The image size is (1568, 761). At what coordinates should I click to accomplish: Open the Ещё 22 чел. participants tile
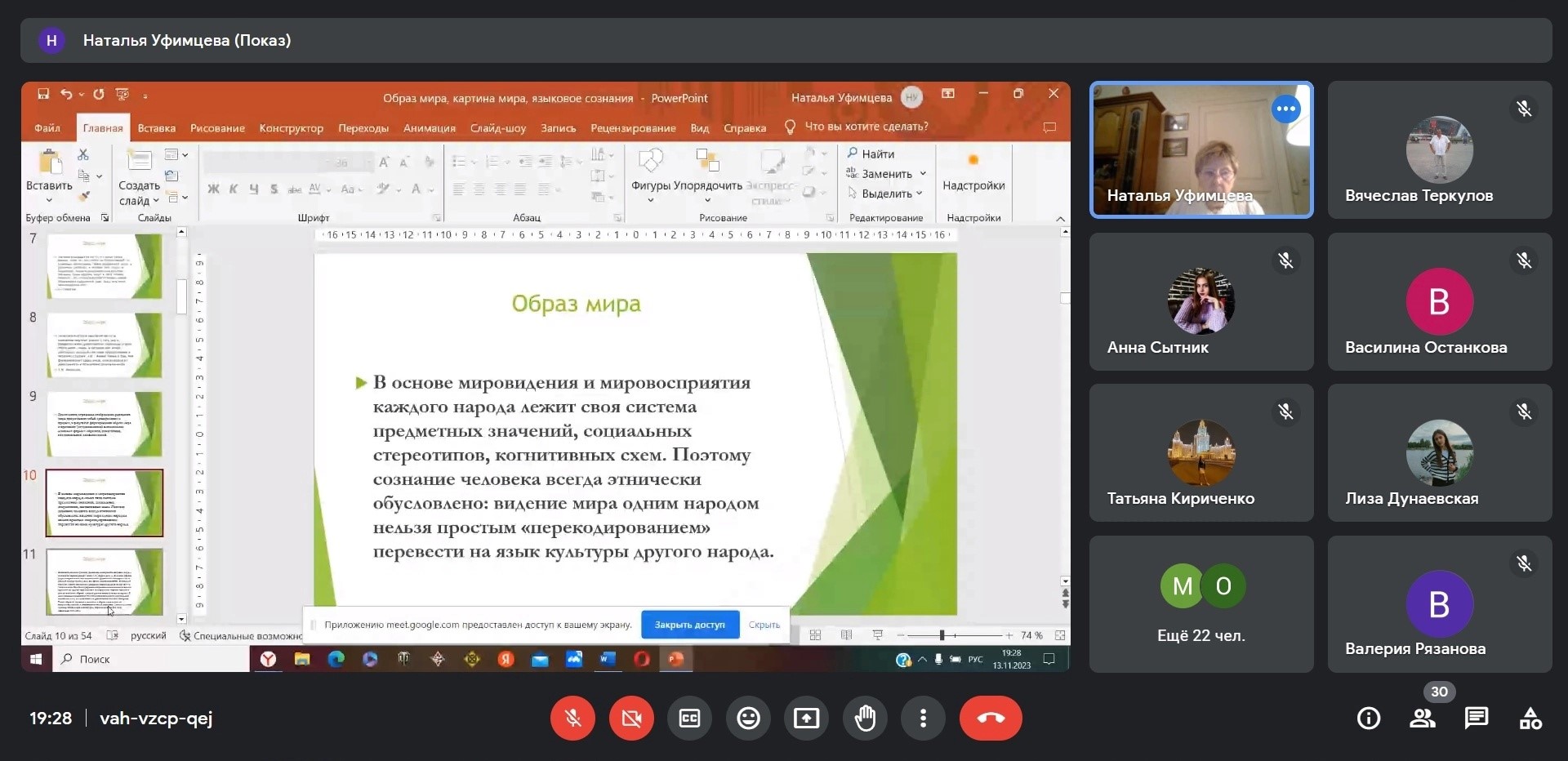(1201, 604)
